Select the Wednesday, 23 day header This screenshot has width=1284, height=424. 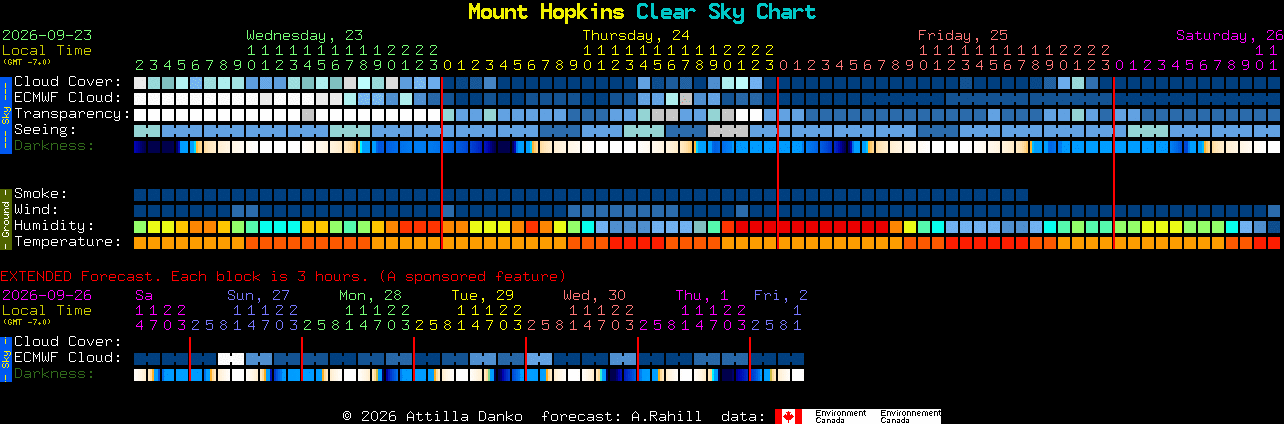[305, 34]
